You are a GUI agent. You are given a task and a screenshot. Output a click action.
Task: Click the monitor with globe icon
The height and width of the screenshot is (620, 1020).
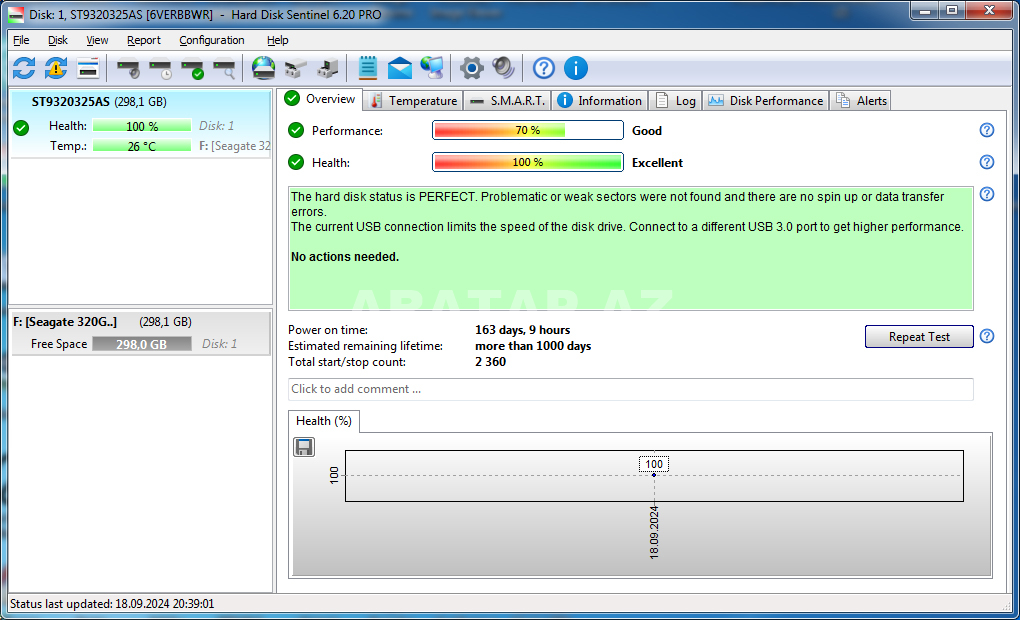pos(431,68)
